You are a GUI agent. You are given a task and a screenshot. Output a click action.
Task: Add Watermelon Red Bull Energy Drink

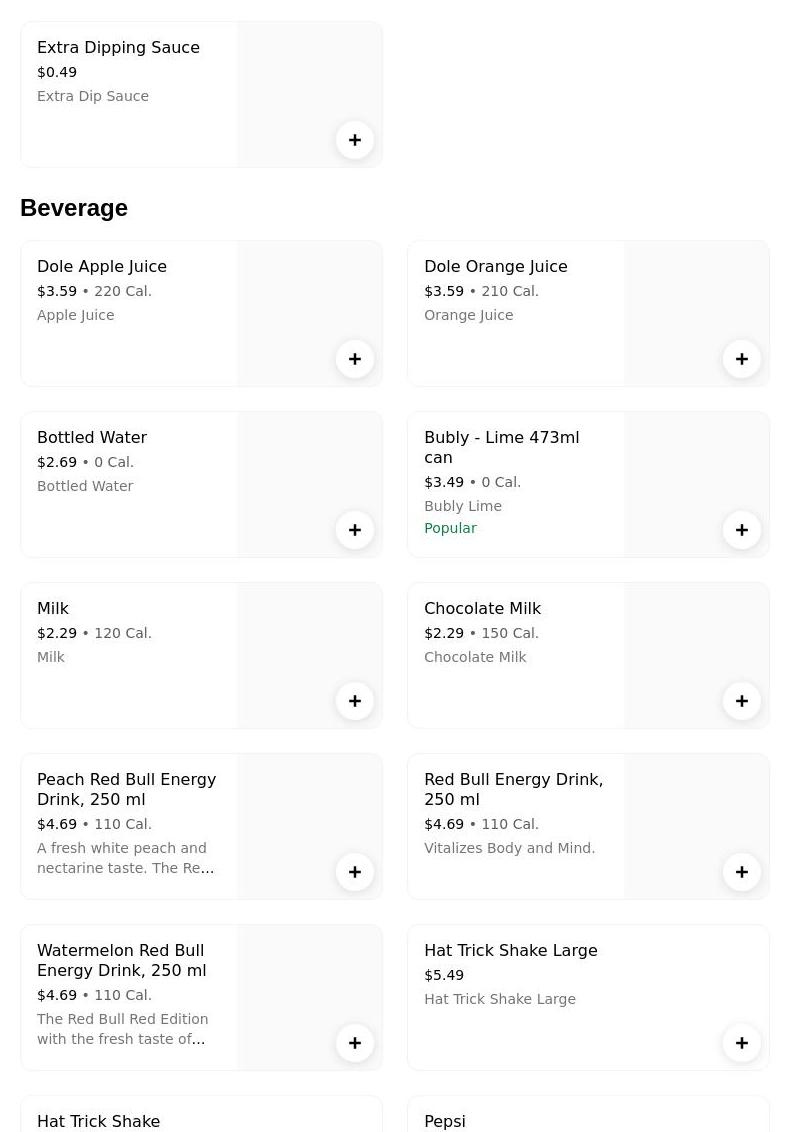(355, 1043)
